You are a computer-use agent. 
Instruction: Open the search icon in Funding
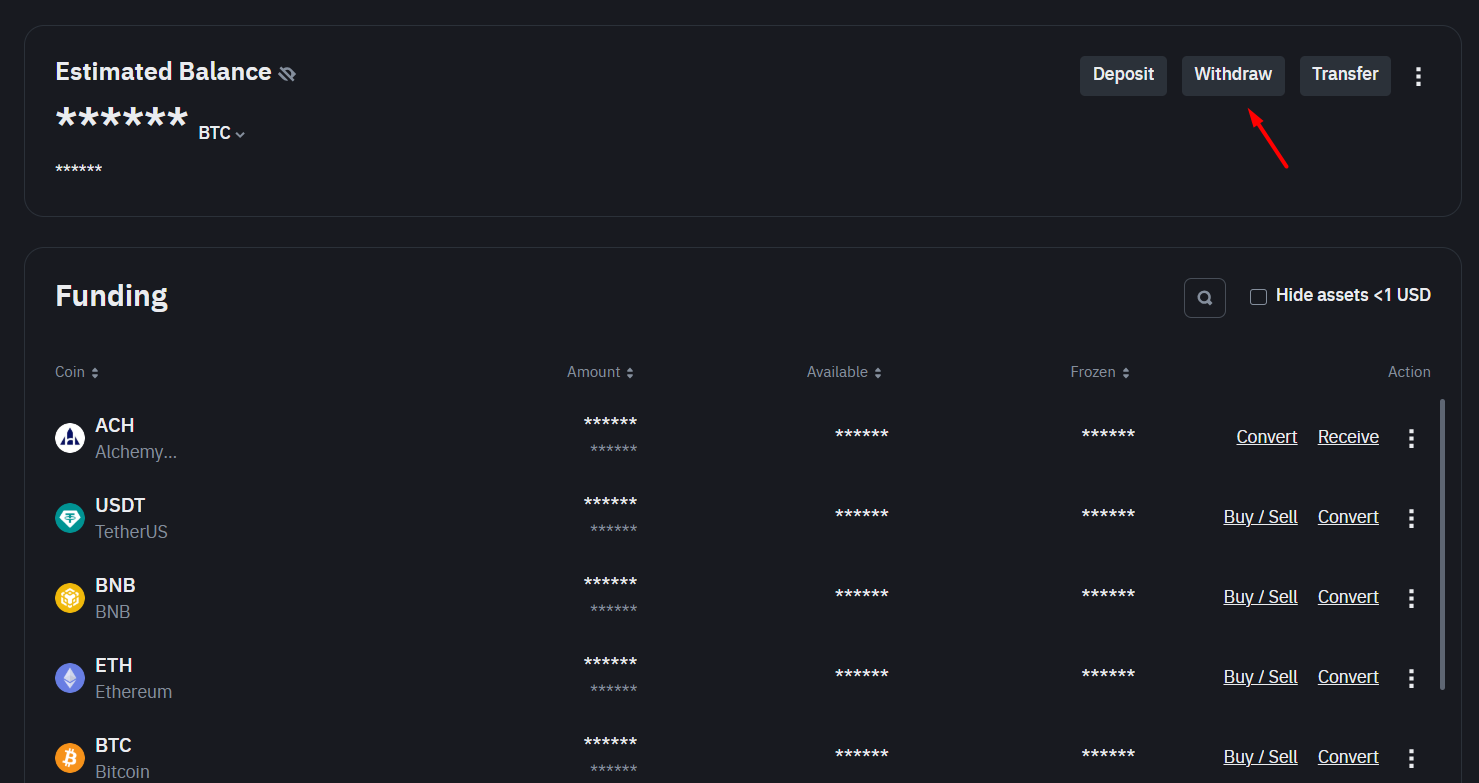point(1205,298)
